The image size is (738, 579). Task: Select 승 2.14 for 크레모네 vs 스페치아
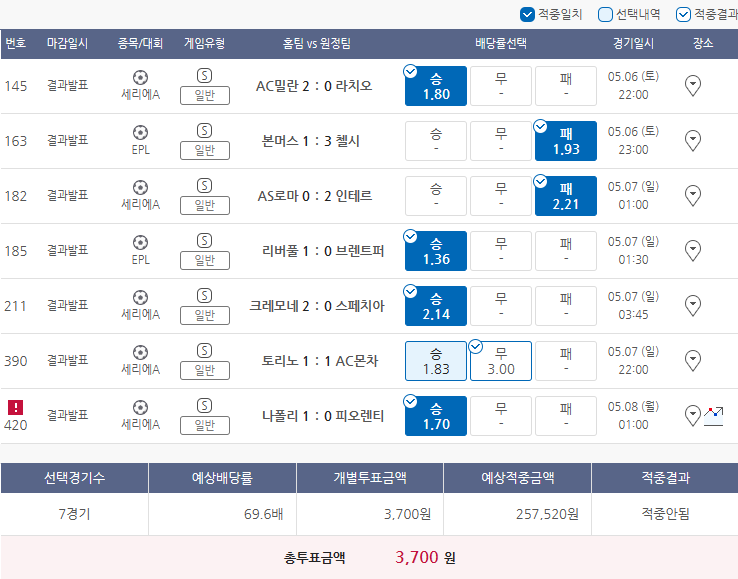click(436, 306)
